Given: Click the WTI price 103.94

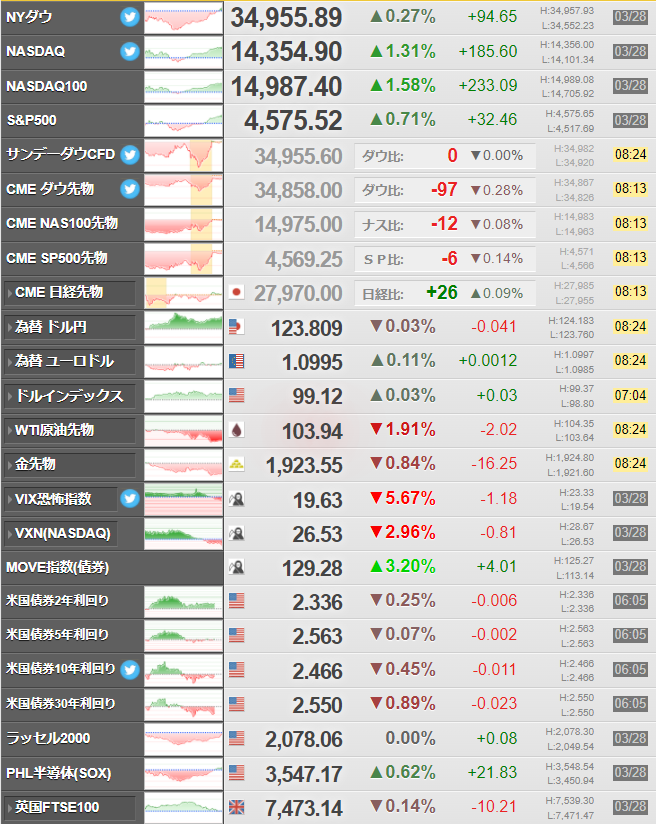Looking at the screenshot, I should tap(312, 431).
